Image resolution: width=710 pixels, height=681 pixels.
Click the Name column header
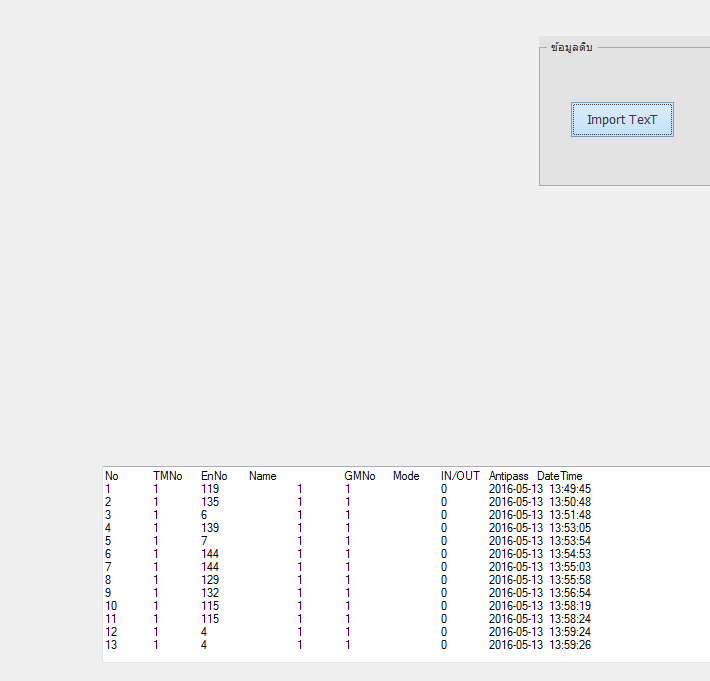point(263,476)
